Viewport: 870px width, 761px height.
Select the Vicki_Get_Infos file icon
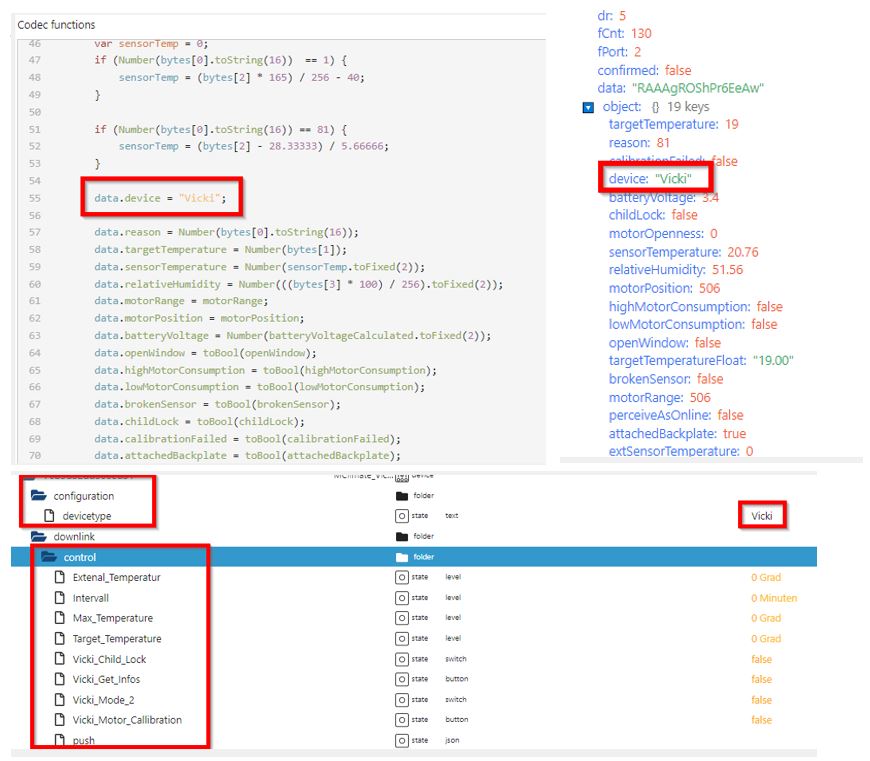(60, 679)
